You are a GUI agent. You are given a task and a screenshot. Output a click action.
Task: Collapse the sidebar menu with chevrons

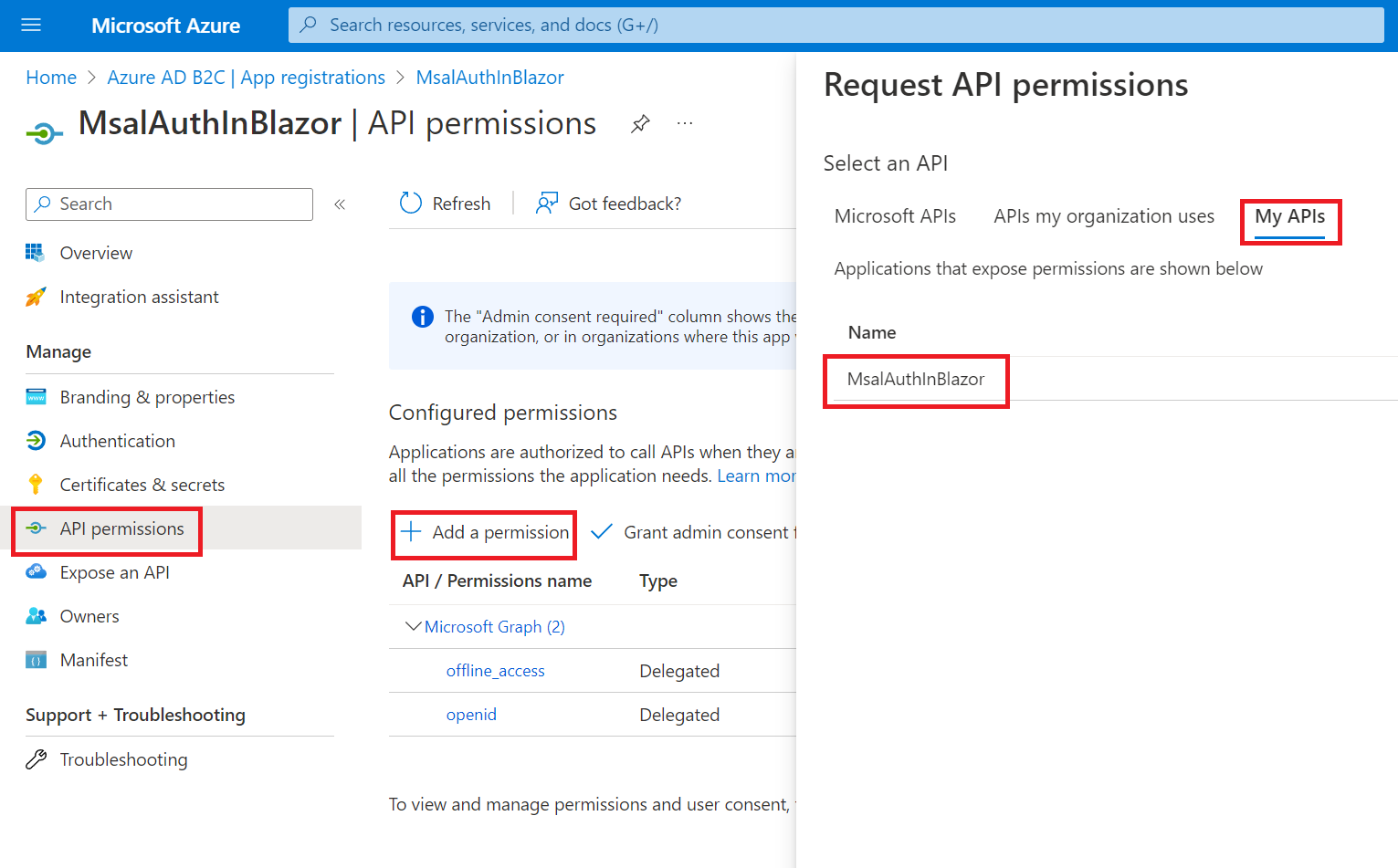click(340, 204)
